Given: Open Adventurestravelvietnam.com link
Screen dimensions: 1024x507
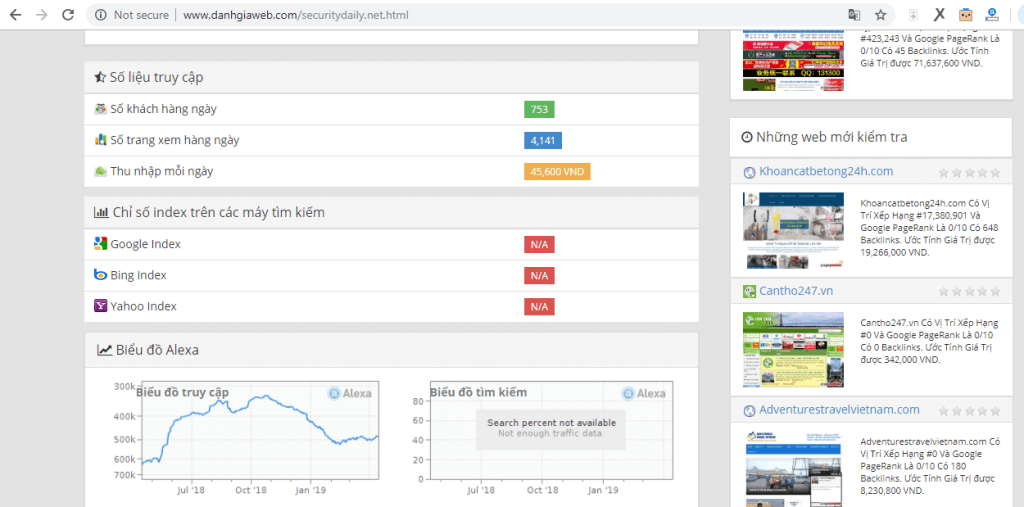Looking at the screenshot, I should click(839, 410).
